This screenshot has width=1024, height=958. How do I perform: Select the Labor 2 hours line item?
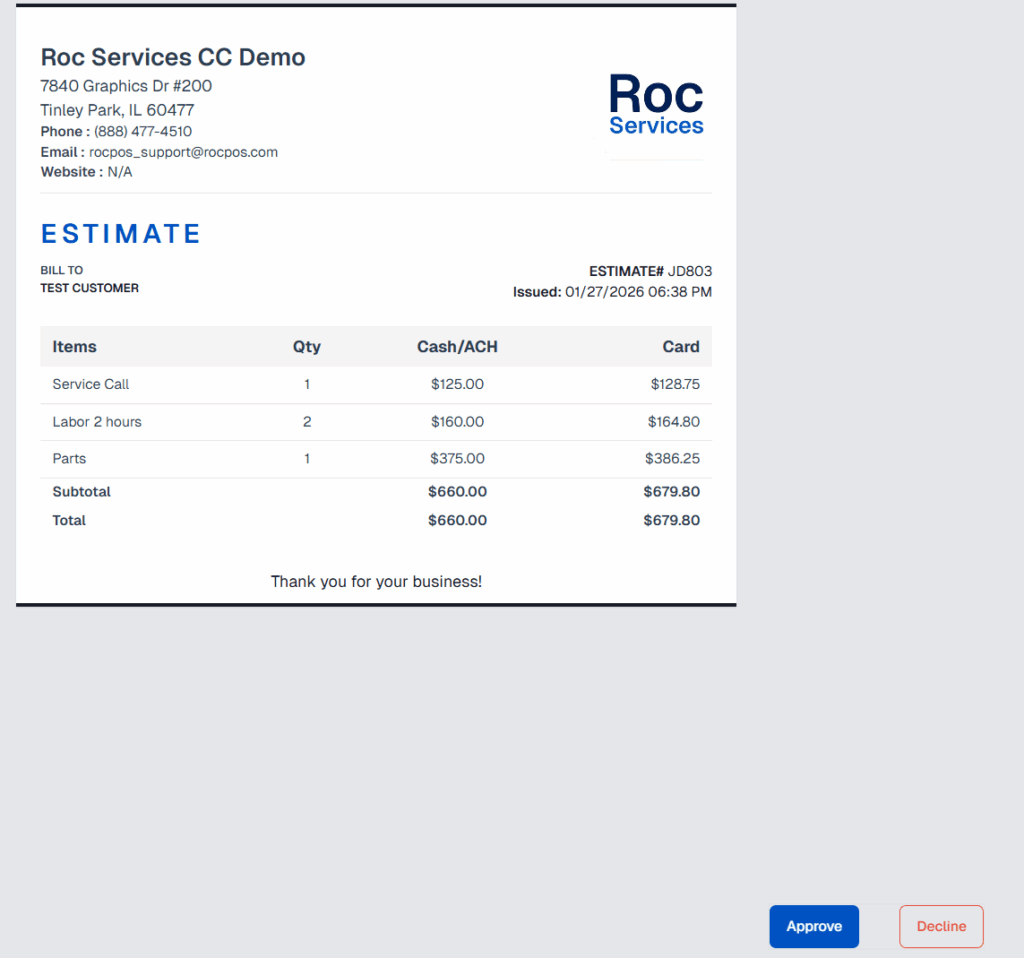tap(97, 422)
